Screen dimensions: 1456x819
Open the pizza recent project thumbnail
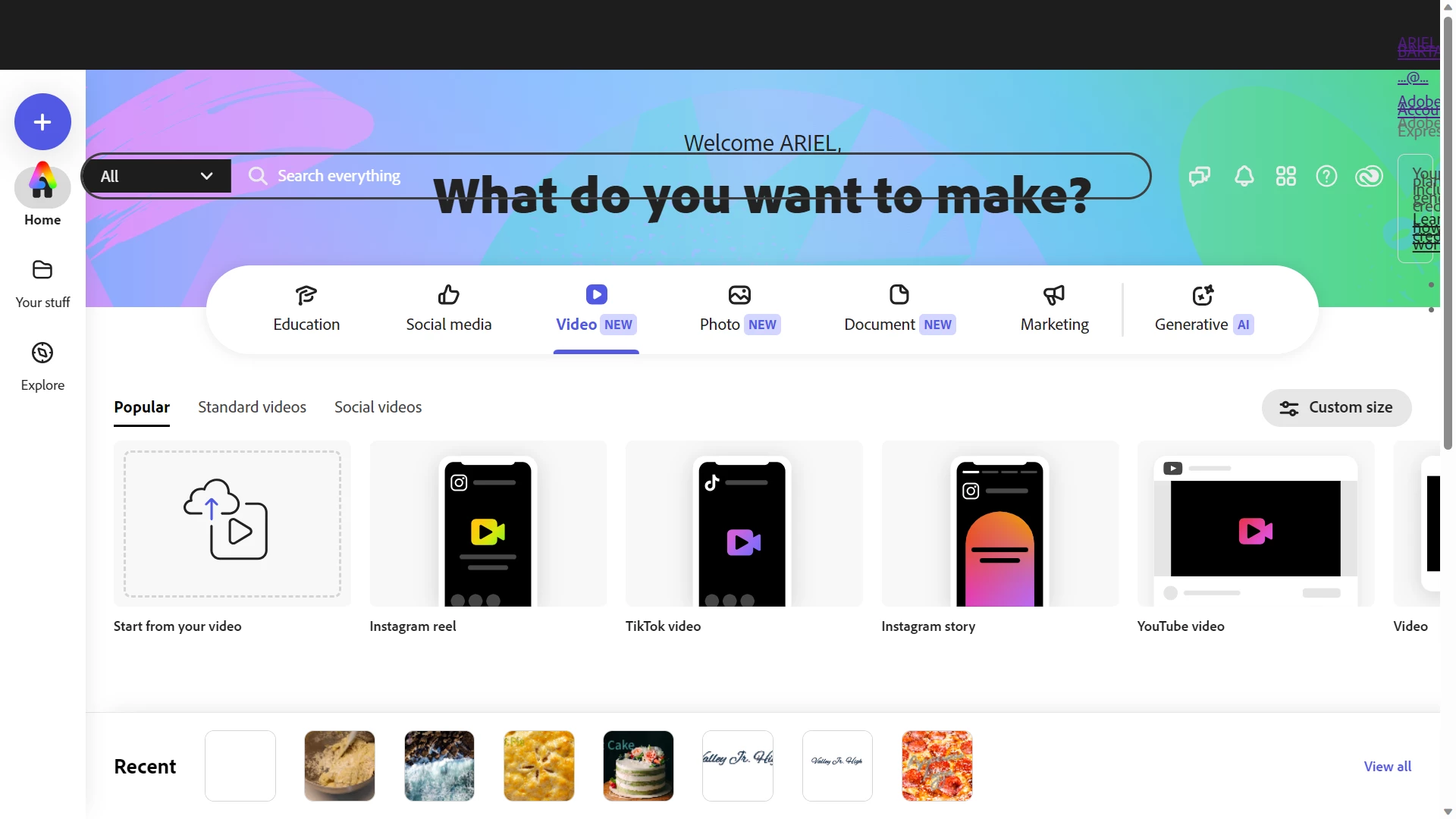[937, 766]
